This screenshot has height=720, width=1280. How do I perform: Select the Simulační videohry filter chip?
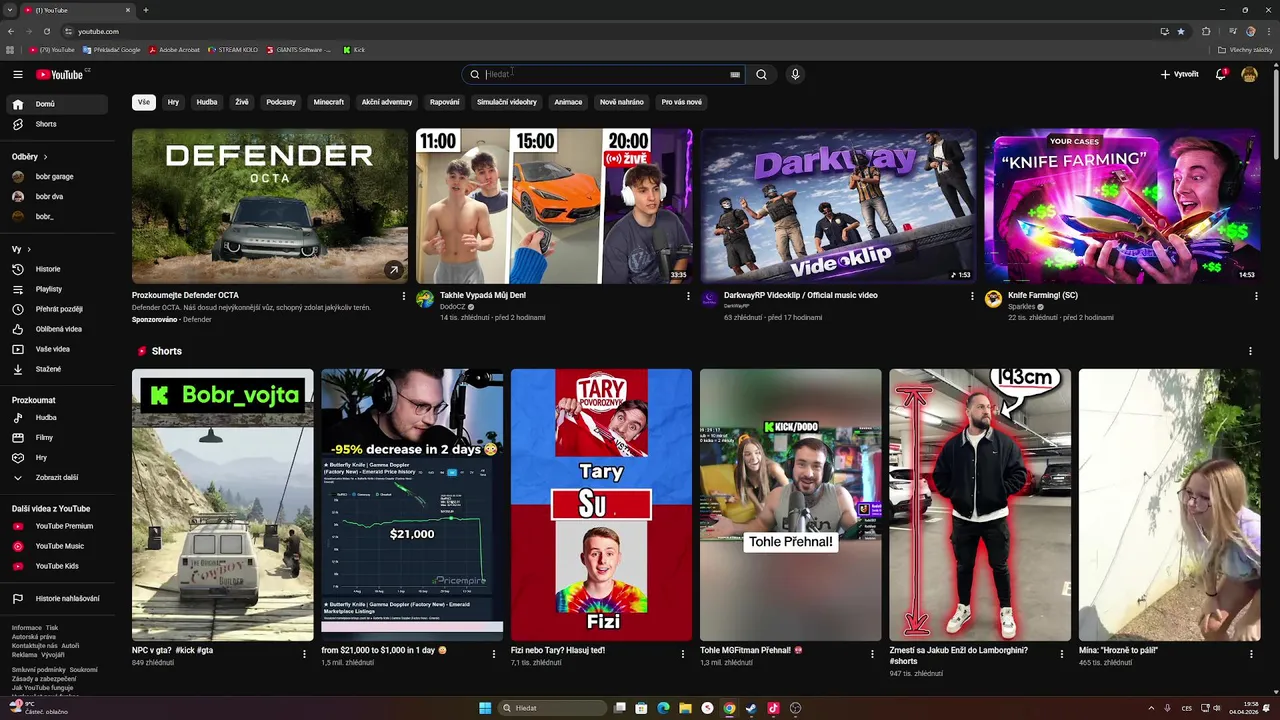pos(507,102)
